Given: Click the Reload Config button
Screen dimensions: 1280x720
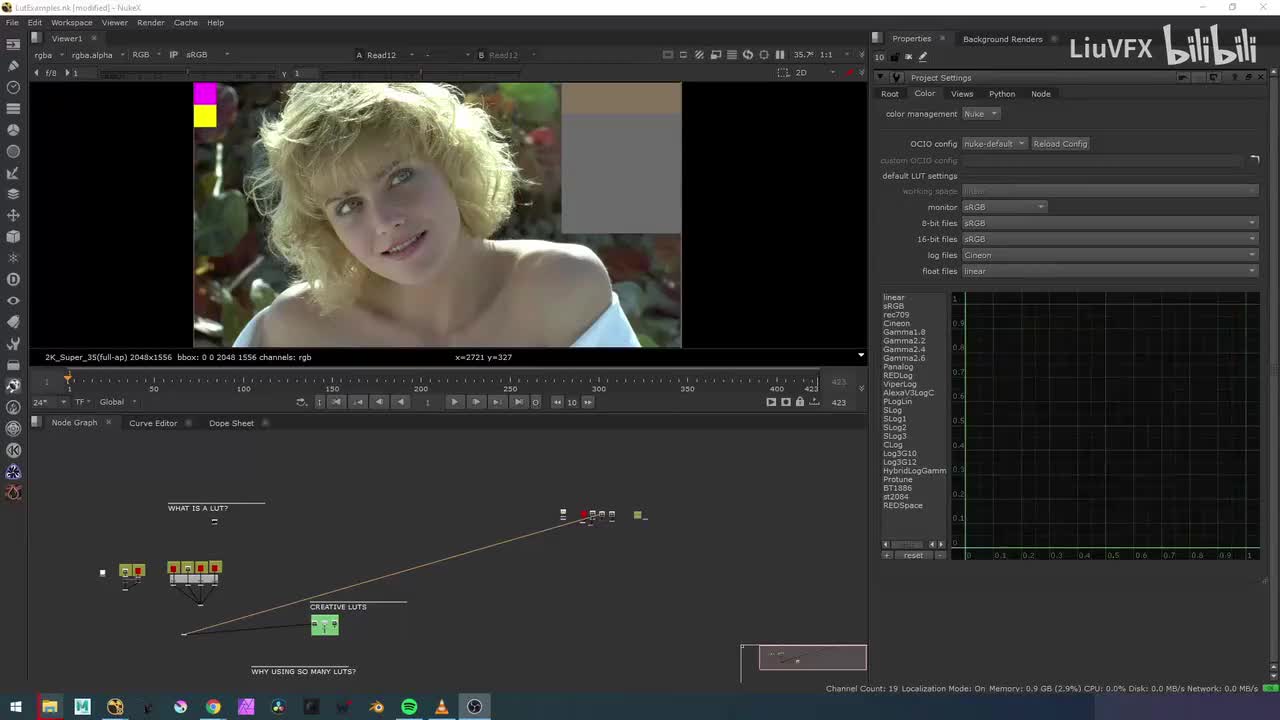Looking at the screenshot, I should tap(1060, 144).
